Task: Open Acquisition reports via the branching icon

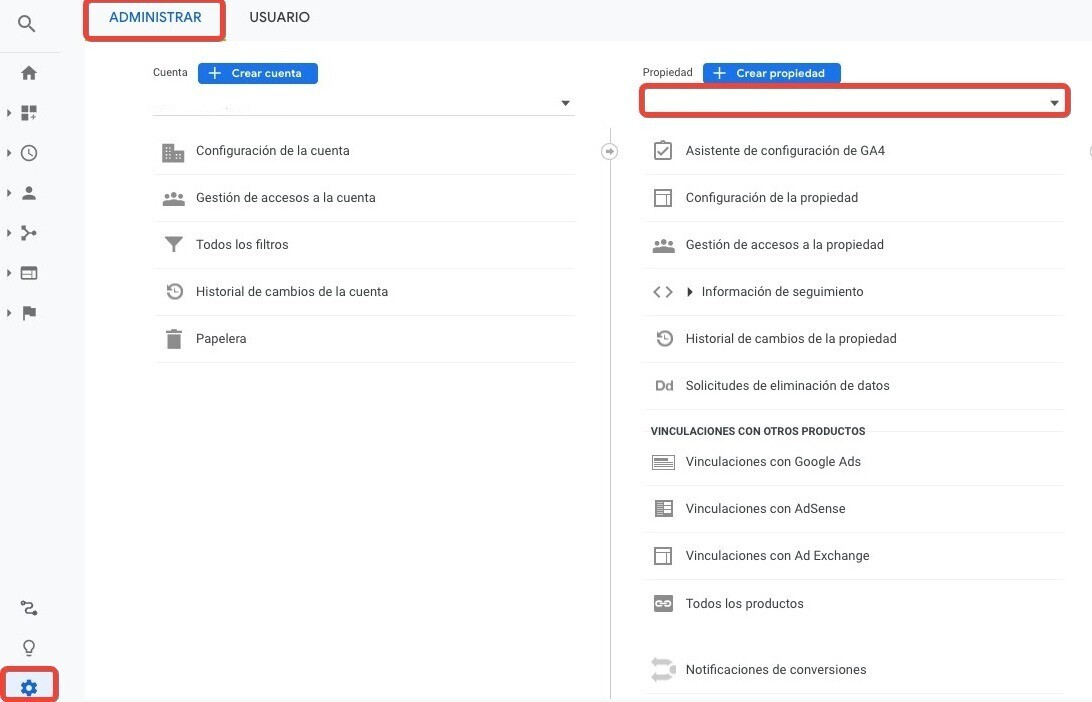Action: tap(28, 232)
